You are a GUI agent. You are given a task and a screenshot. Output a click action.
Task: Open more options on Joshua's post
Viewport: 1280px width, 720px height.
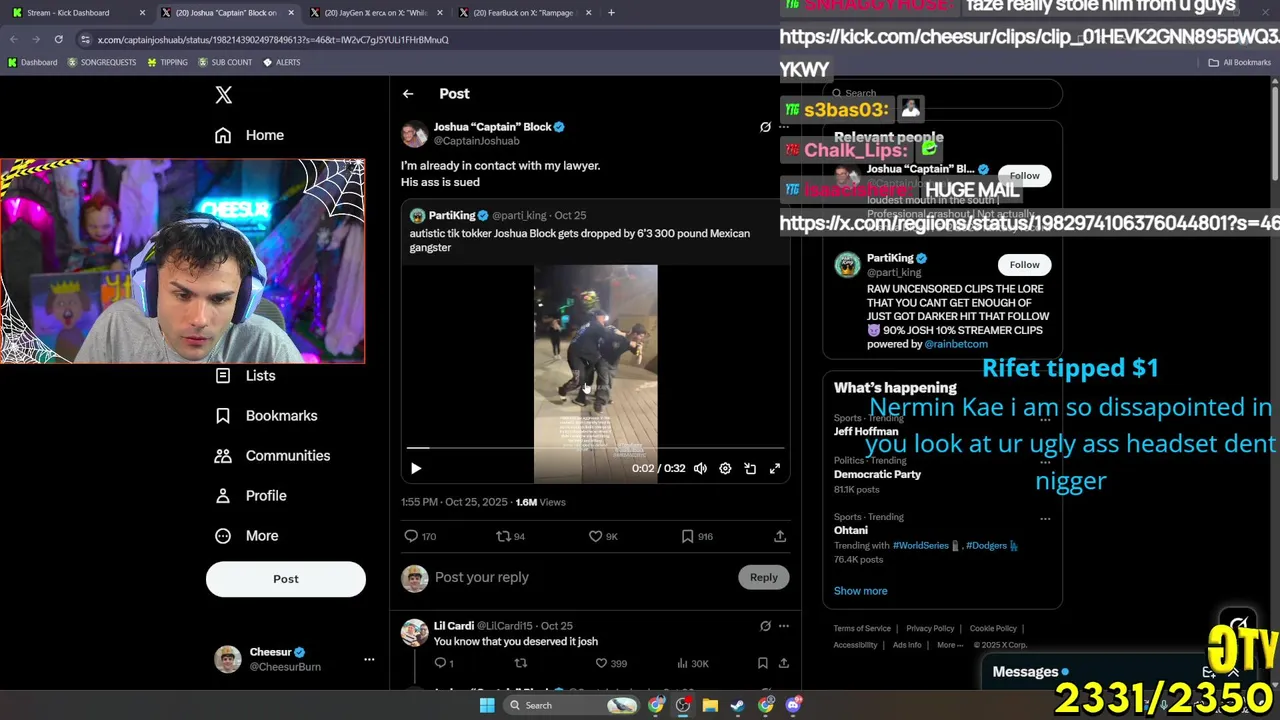[784, 127]
